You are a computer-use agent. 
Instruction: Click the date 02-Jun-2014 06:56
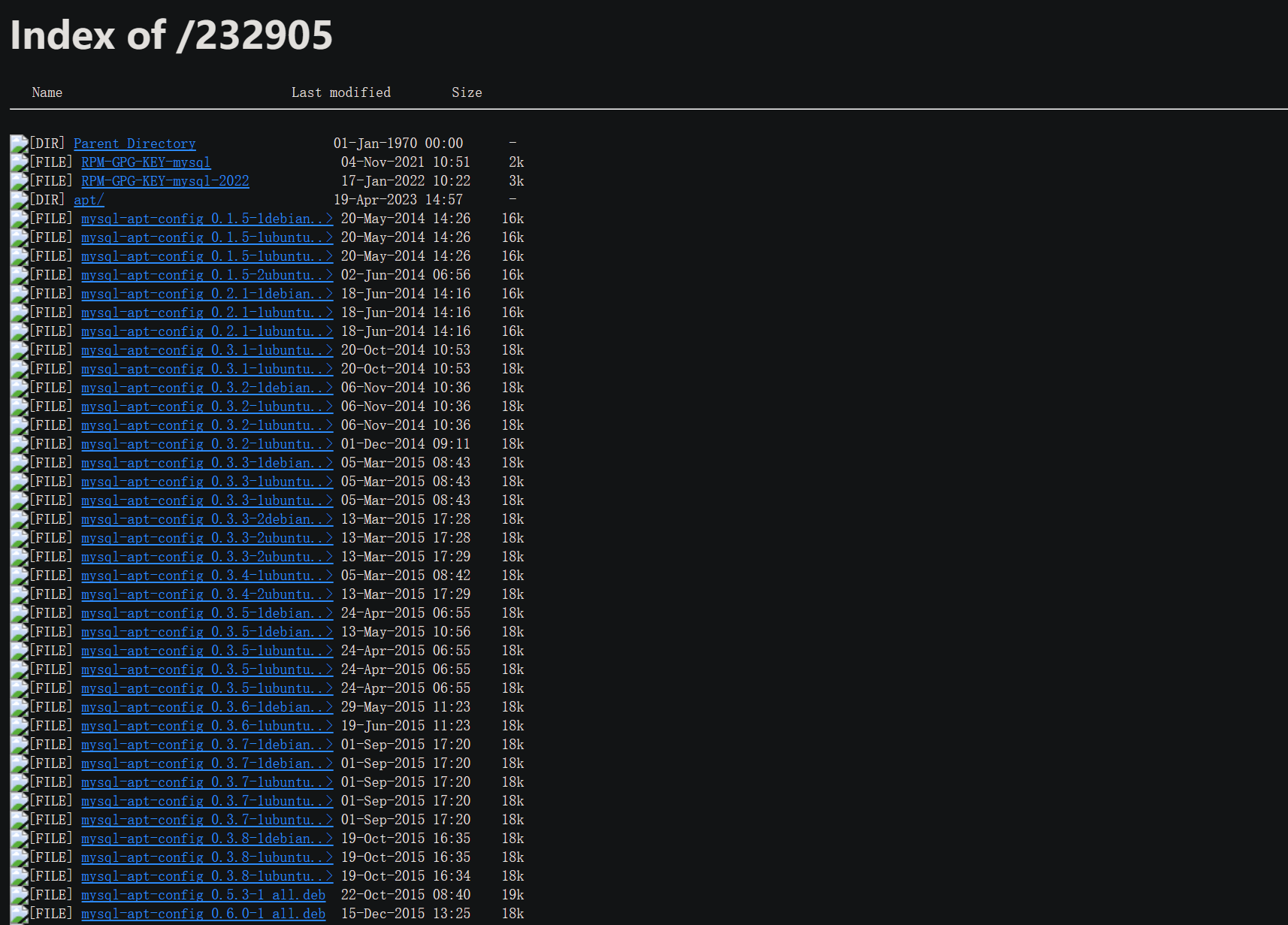(406, 275)
